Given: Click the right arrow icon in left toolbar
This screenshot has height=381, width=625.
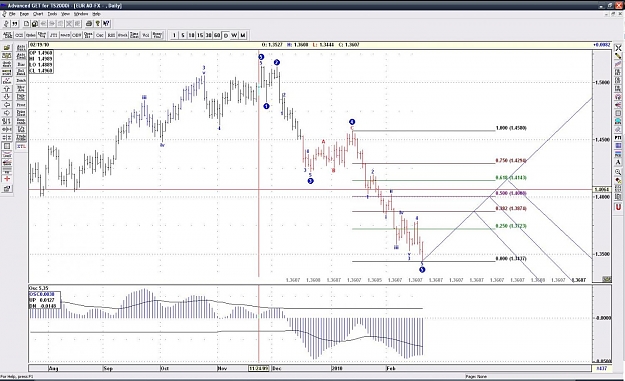Looking at the screenshot, I should click(x=7, y=113).
